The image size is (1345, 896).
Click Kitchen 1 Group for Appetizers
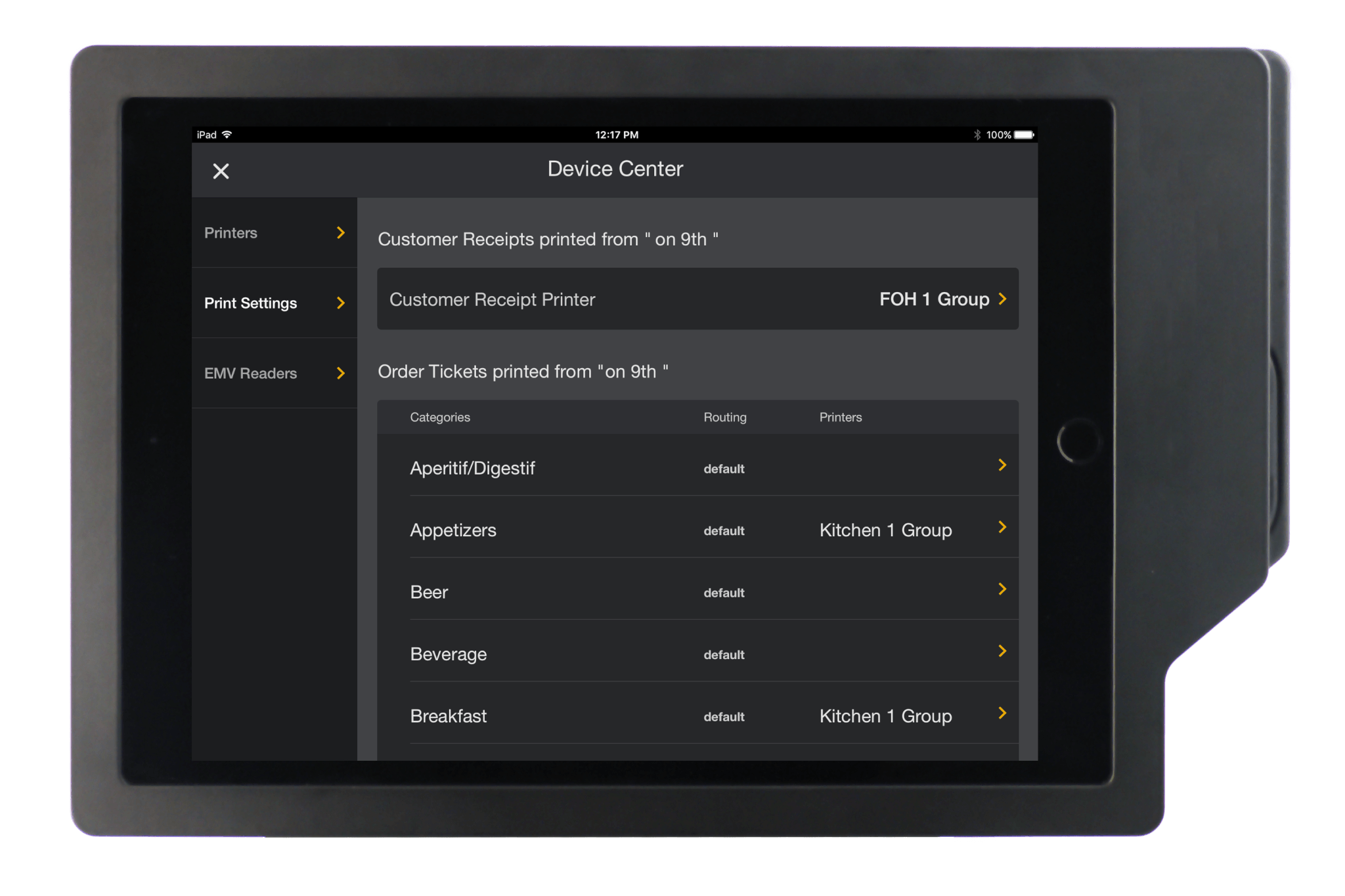pyautogui.click(x=885, y=530)
